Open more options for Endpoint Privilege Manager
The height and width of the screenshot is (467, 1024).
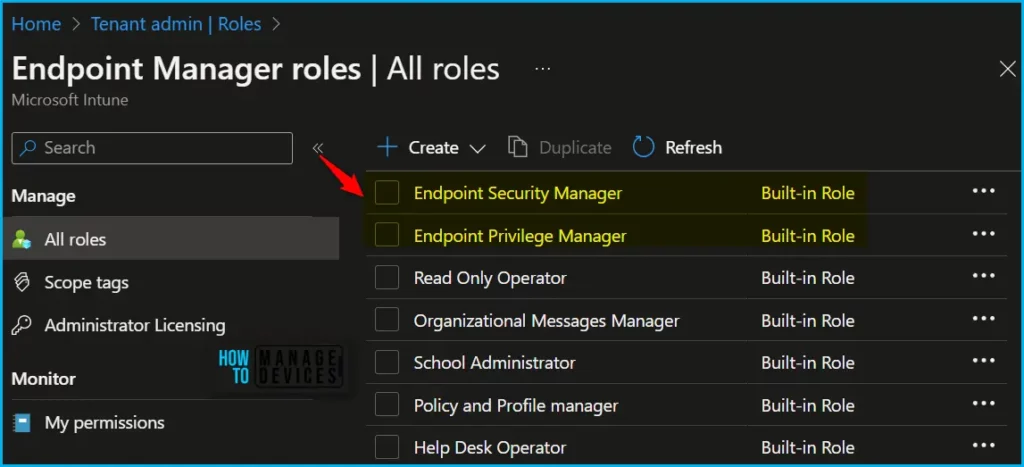coord(984,234)
